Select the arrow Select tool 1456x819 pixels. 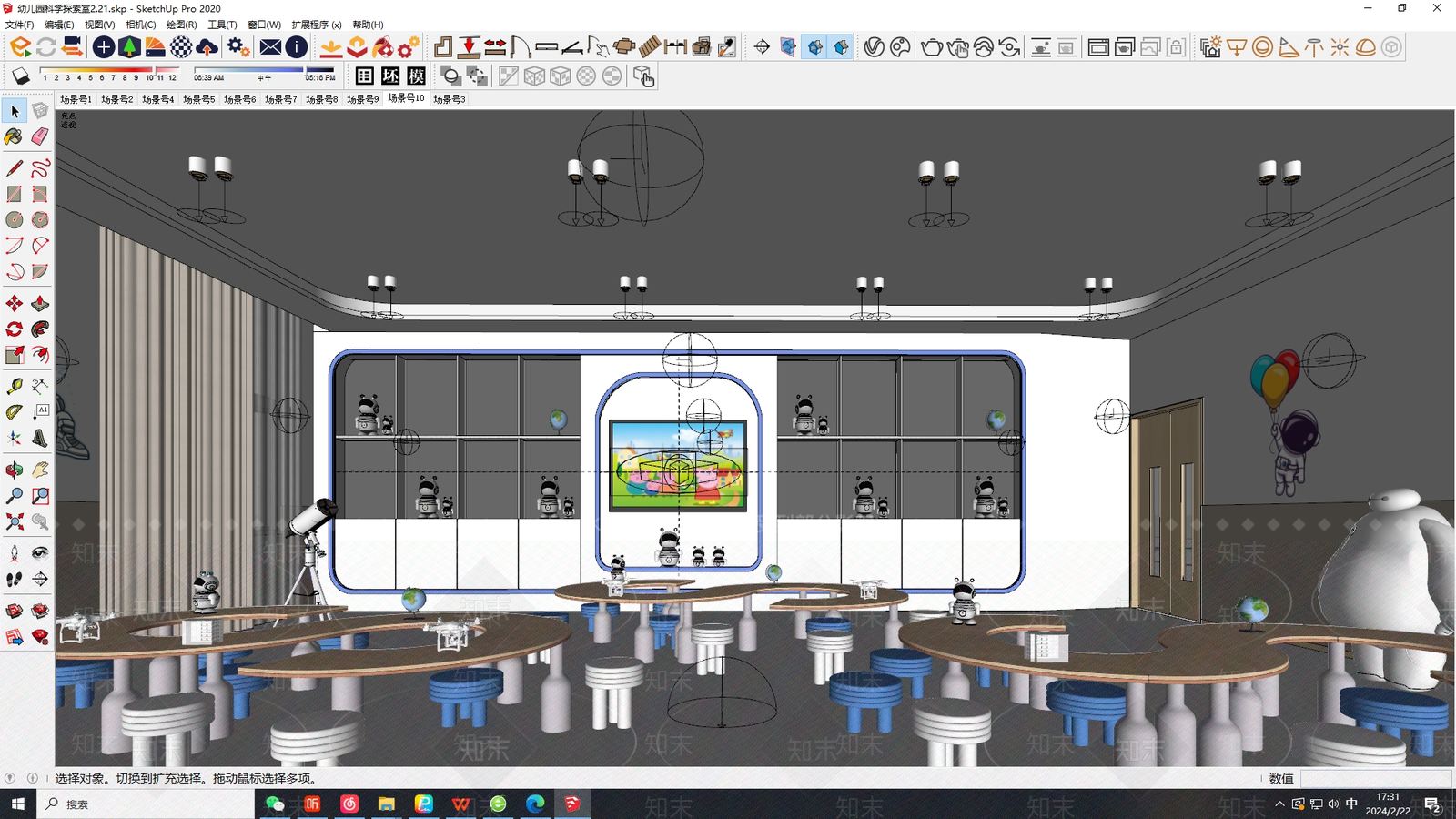(15, 111)
